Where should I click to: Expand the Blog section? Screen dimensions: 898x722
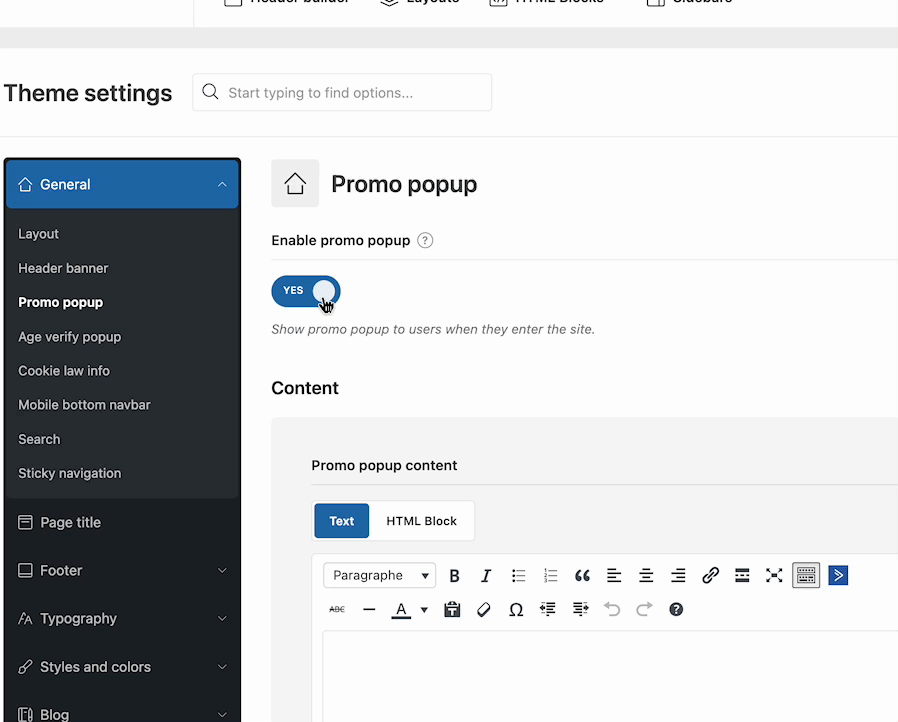coord(122,714)
